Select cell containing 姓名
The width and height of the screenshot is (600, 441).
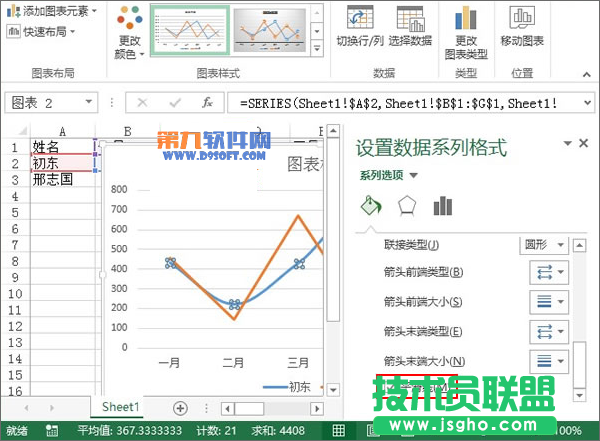tap(62, 147)
